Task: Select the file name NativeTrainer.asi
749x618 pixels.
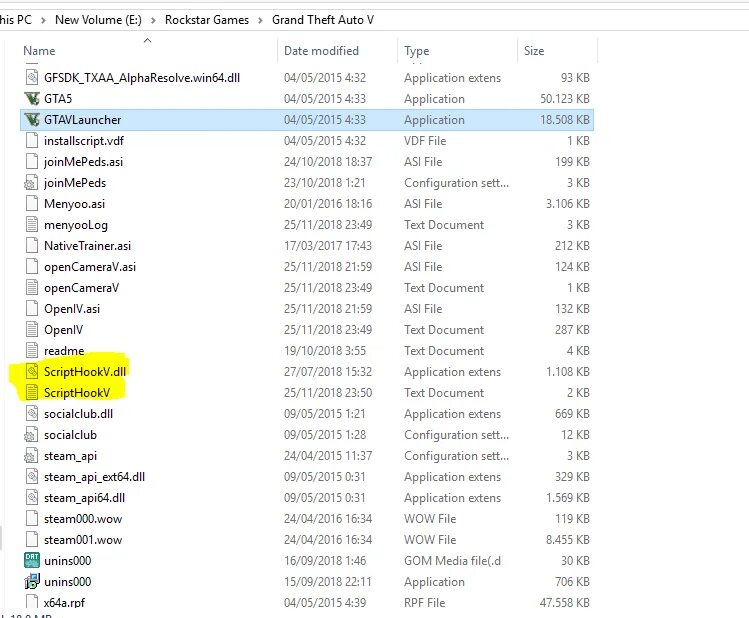Action: pyautogui.click(x=87, y=246)
